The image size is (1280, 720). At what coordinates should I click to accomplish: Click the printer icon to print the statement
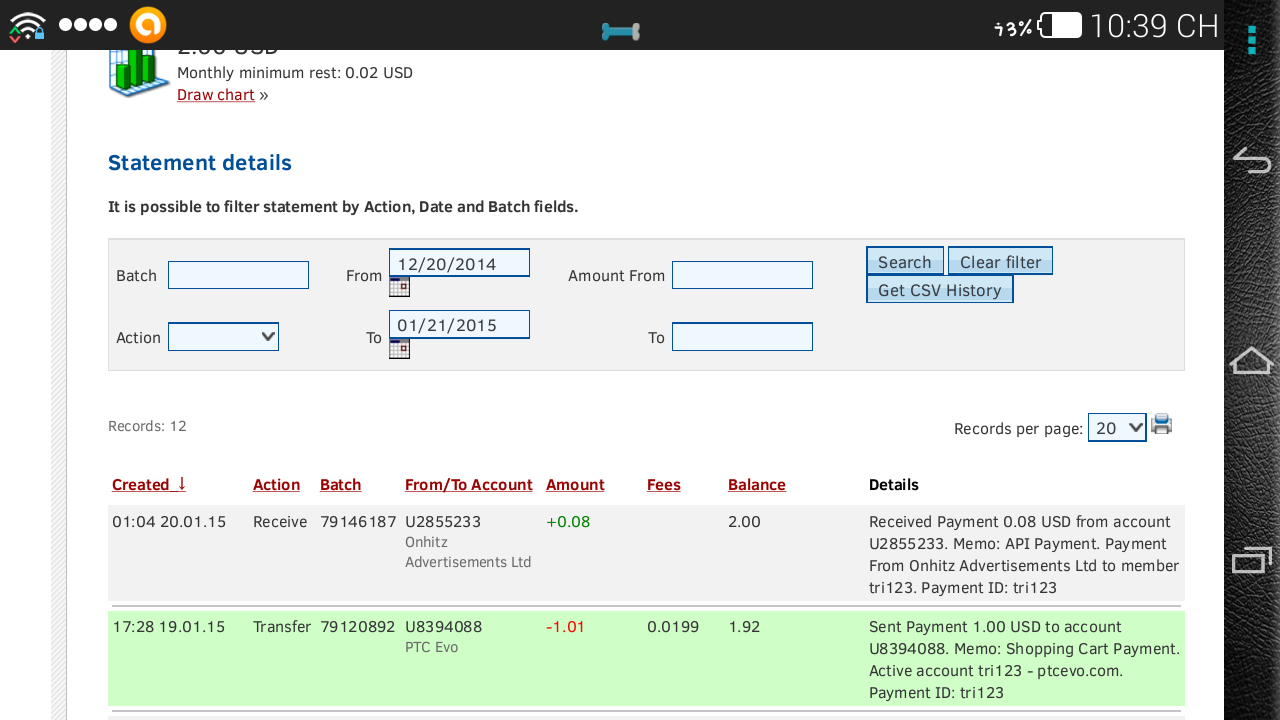click(1161, 425)
